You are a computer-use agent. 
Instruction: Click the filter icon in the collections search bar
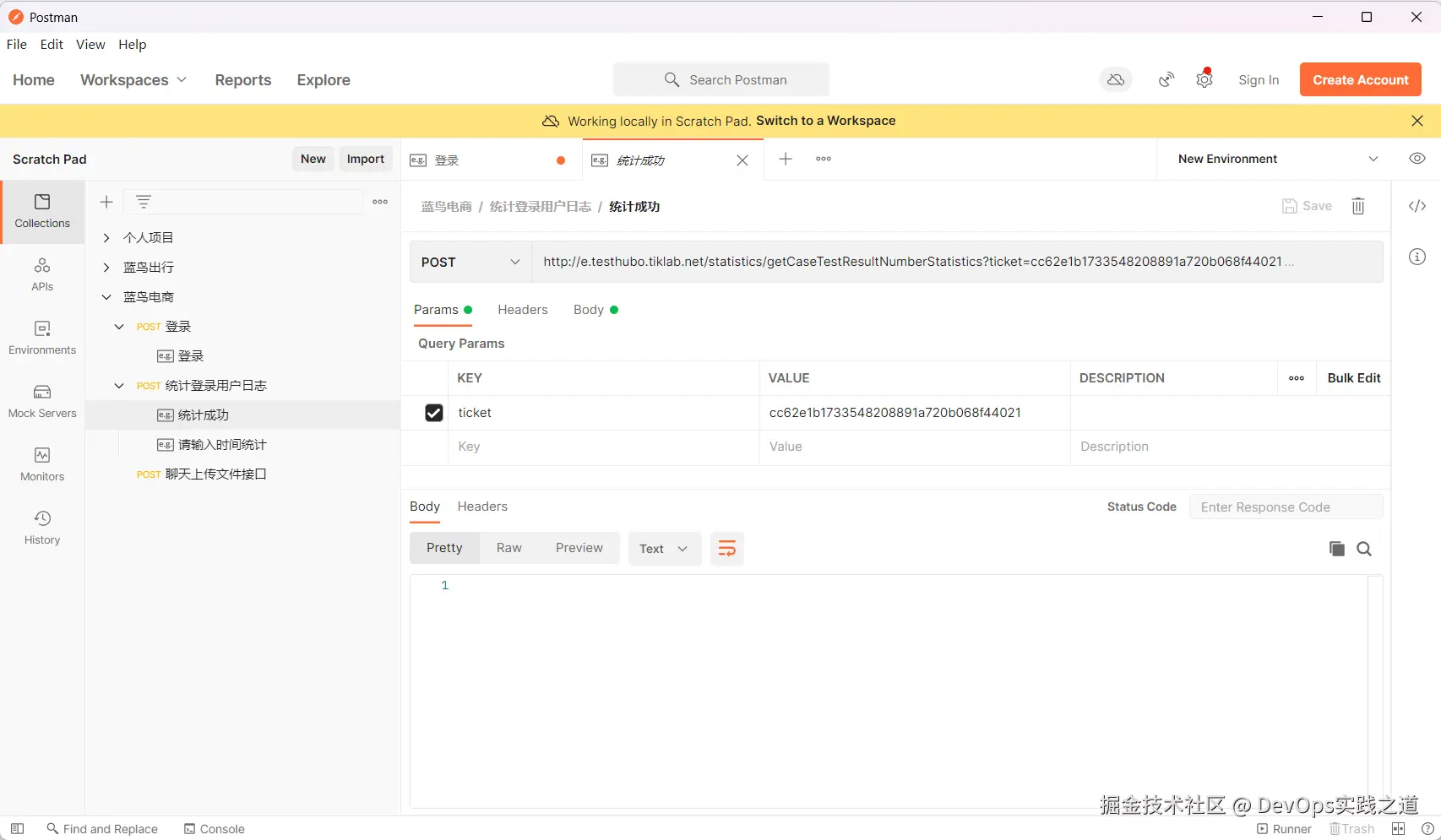(x=144, y=202)
